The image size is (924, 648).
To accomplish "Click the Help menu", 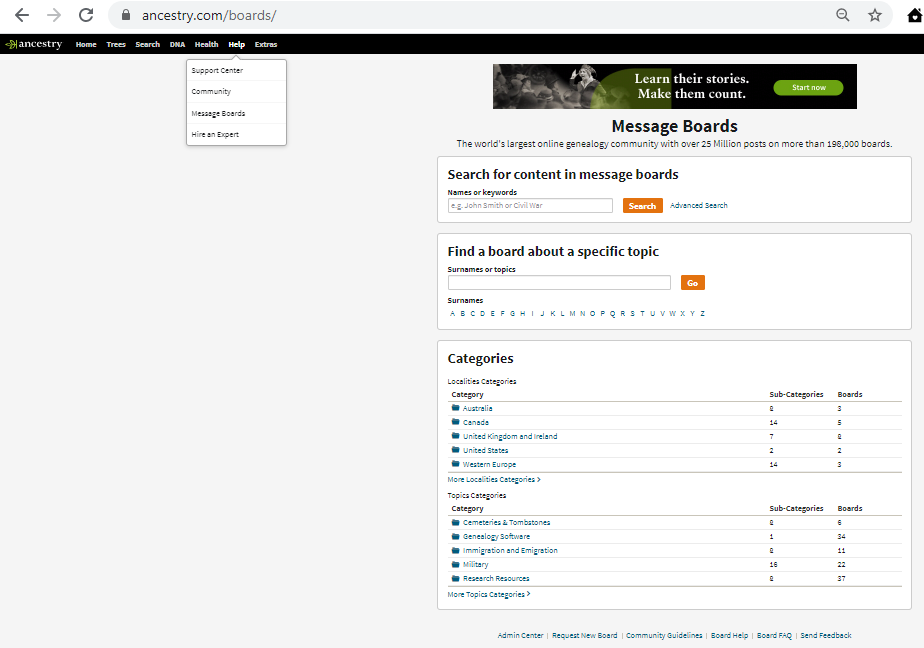I will point(236,44).
